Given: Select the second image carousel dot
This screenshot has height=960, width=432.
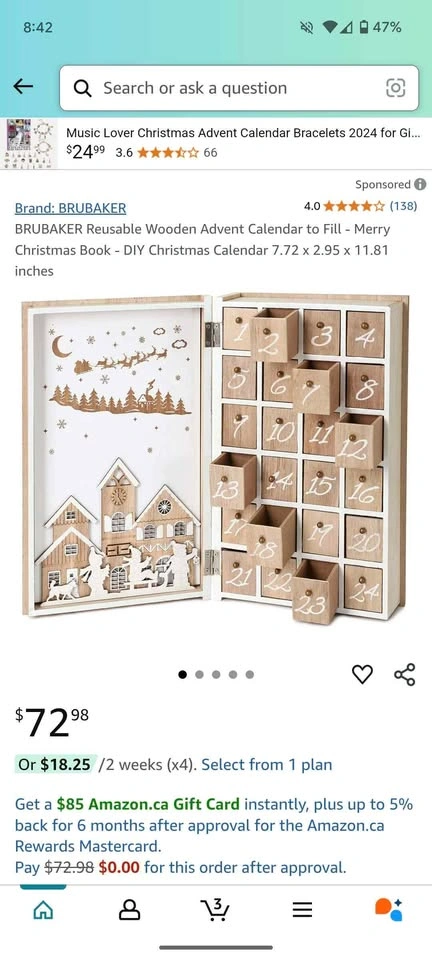Looking at the screenshot, I should point(199,675).
